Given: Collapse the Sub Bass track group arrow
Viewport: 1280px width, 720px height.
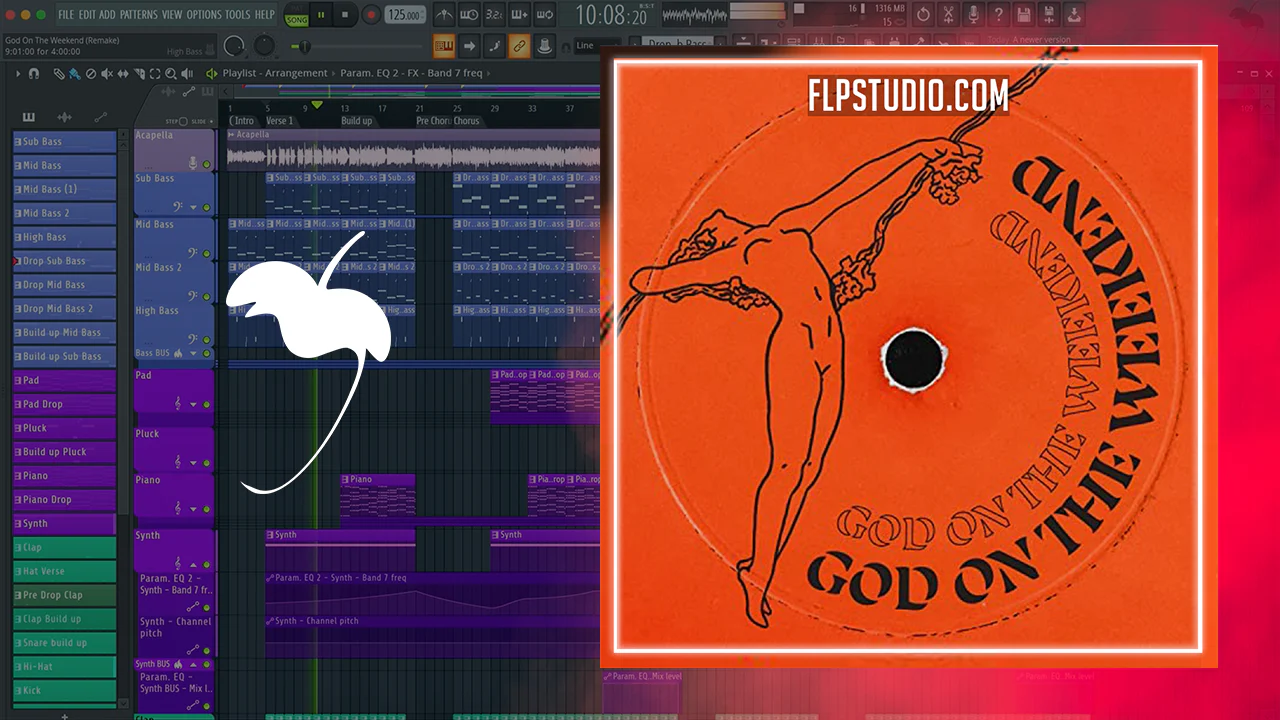Looking at the screenshot, I should coord(193,207).
